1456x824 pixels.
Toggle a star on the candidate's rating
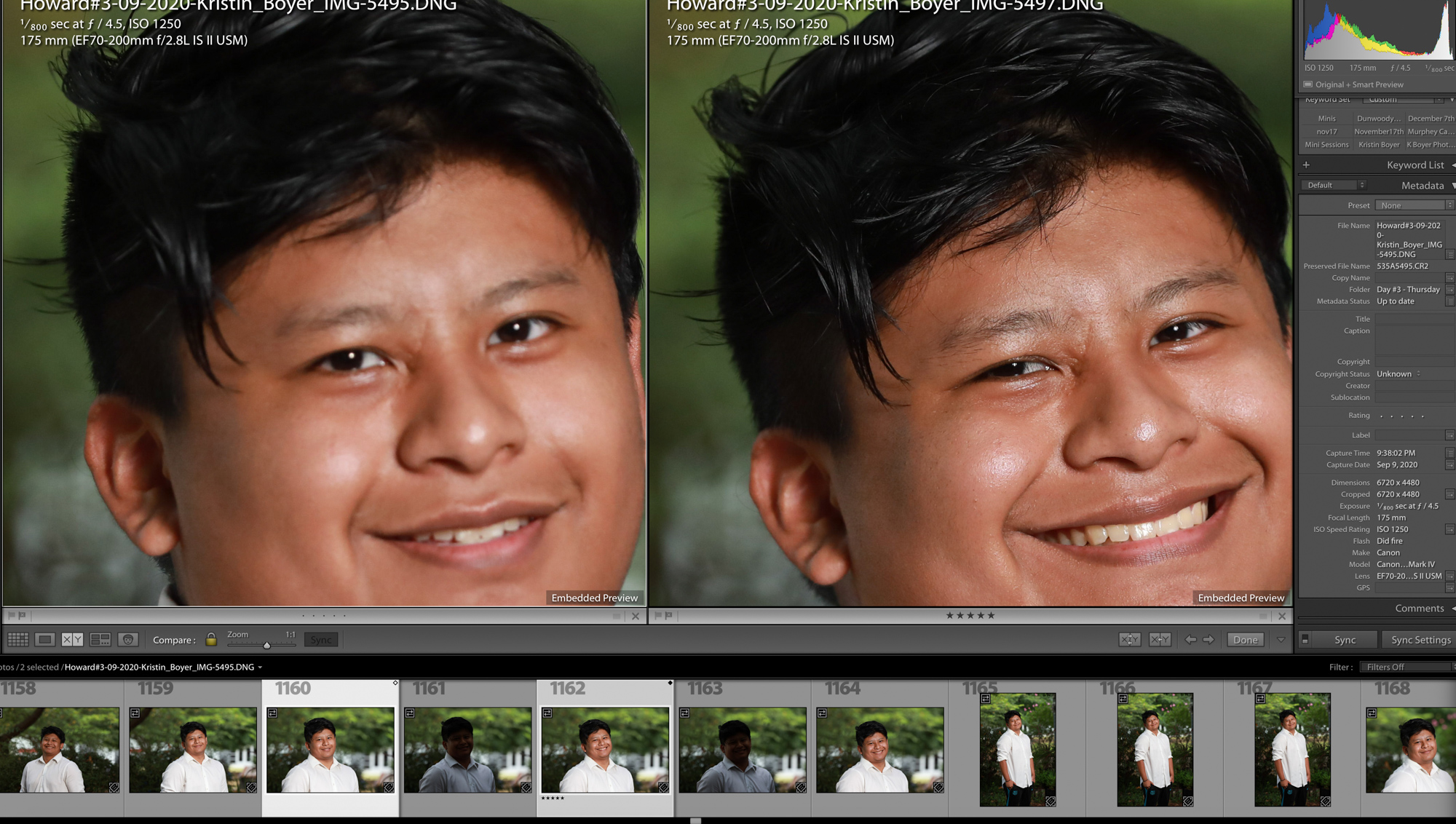coord(970,615)
